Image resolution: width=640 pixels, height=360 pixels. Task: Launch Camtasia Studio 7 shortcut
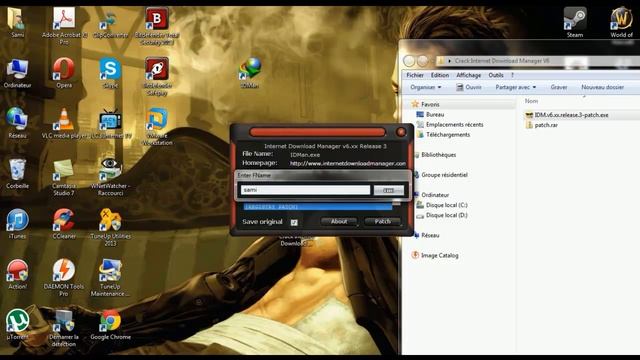point(64,177)
